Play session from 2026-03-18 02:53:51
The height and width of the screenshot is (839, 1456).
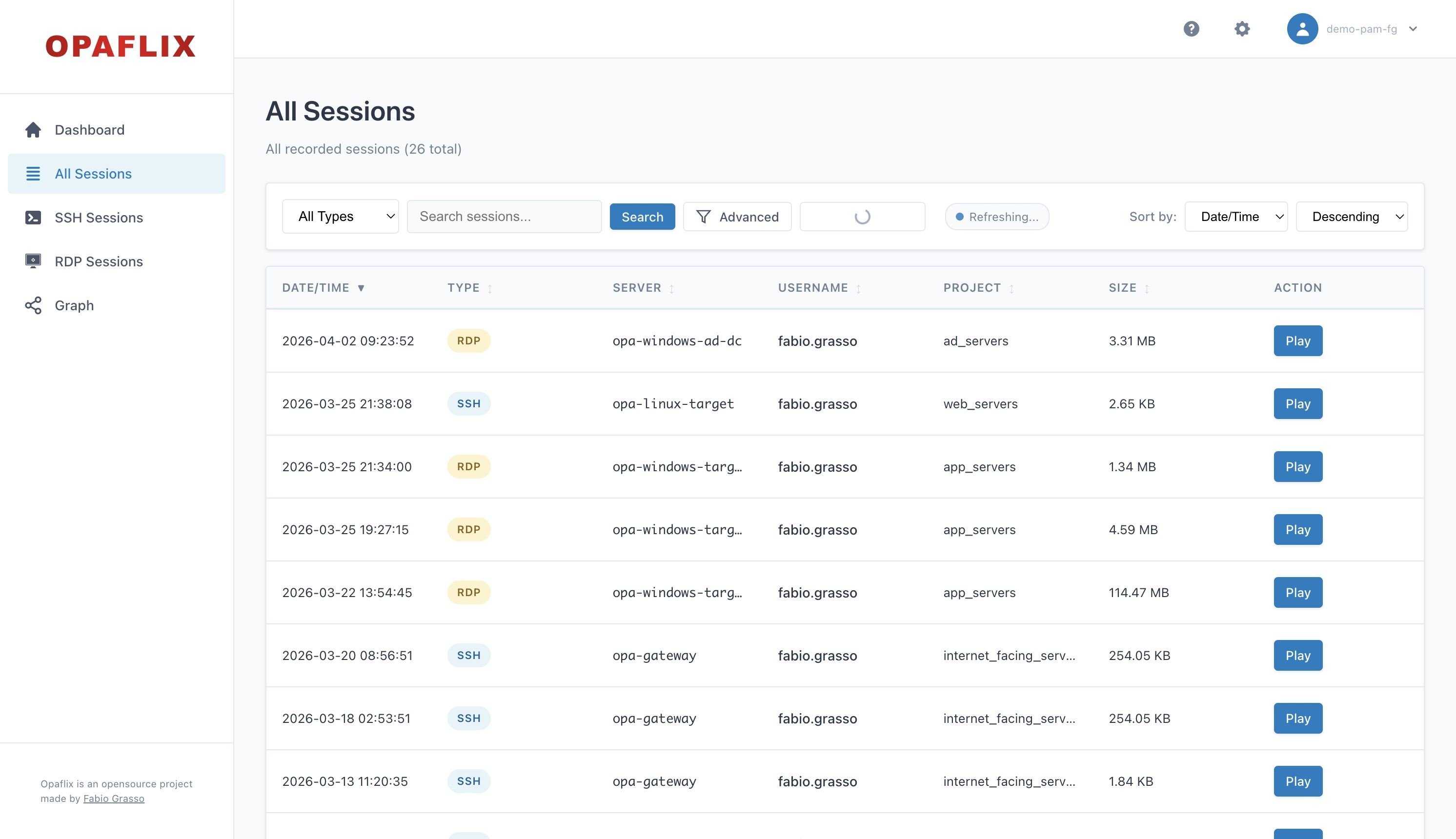pos(1297,718)
